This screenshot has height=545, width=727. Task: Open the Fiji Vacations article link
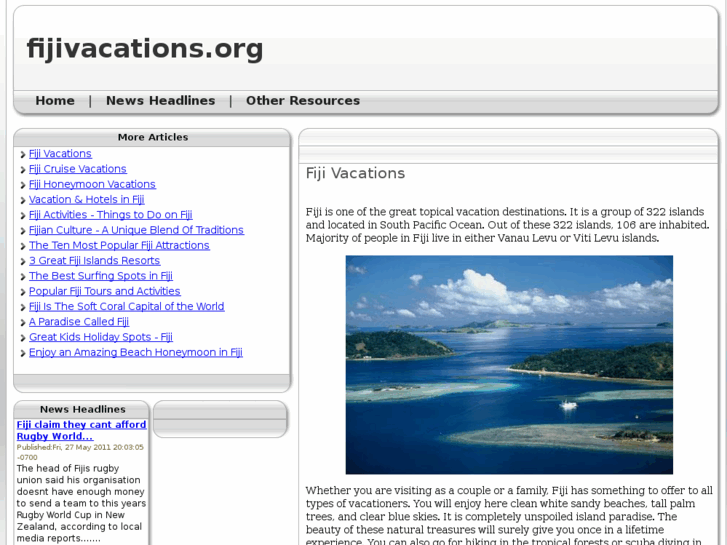click(60, 154)
